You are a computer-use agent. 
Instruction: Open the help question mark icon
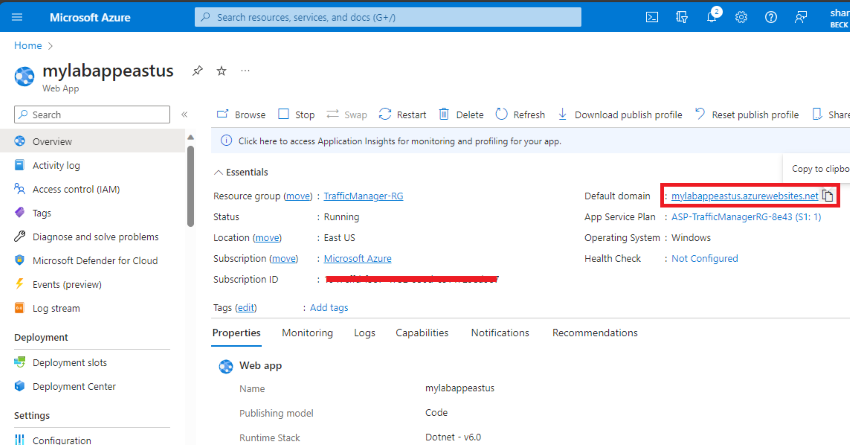click(770, 17)
